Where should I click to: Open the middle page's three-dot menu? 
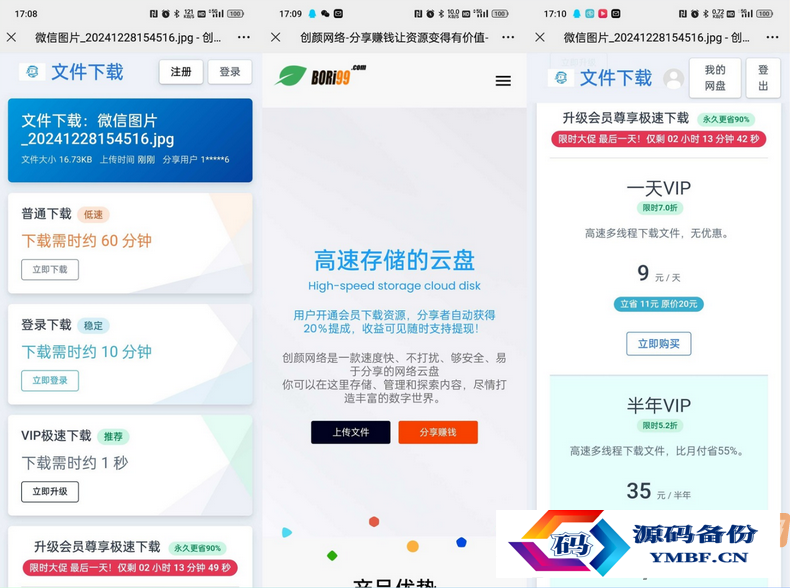click(x=508, y=37)
